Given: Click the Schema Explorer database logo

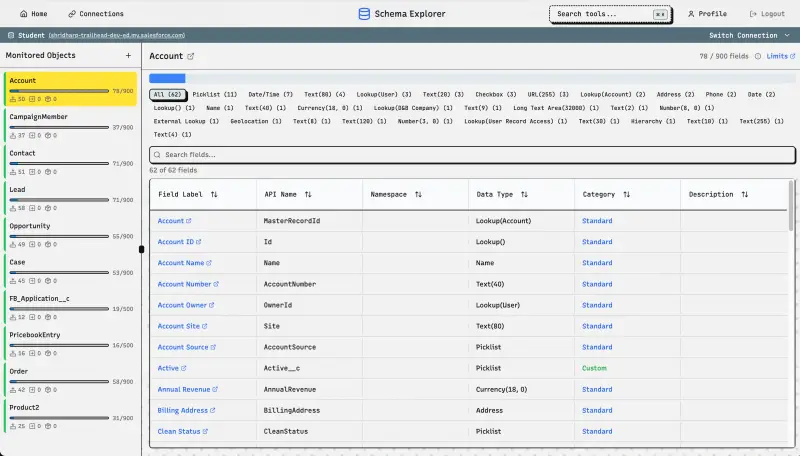Looking at the screenshot, I should point(364,14).
